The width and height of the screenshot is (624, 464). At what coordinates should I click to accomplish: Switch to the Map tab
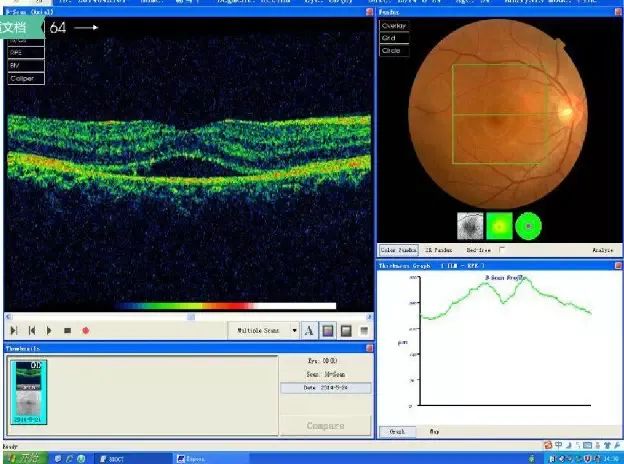coord(434,431)
